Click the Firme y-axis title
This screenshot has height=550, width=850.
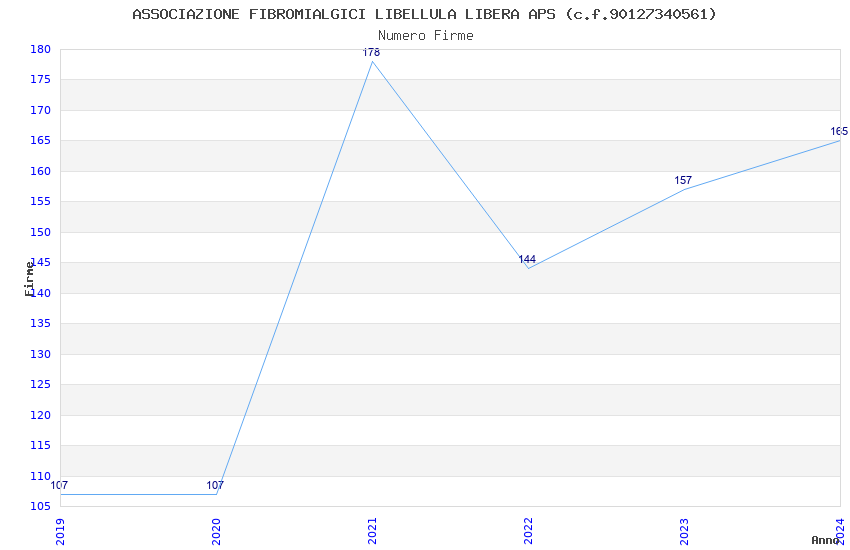click(29, 279)
